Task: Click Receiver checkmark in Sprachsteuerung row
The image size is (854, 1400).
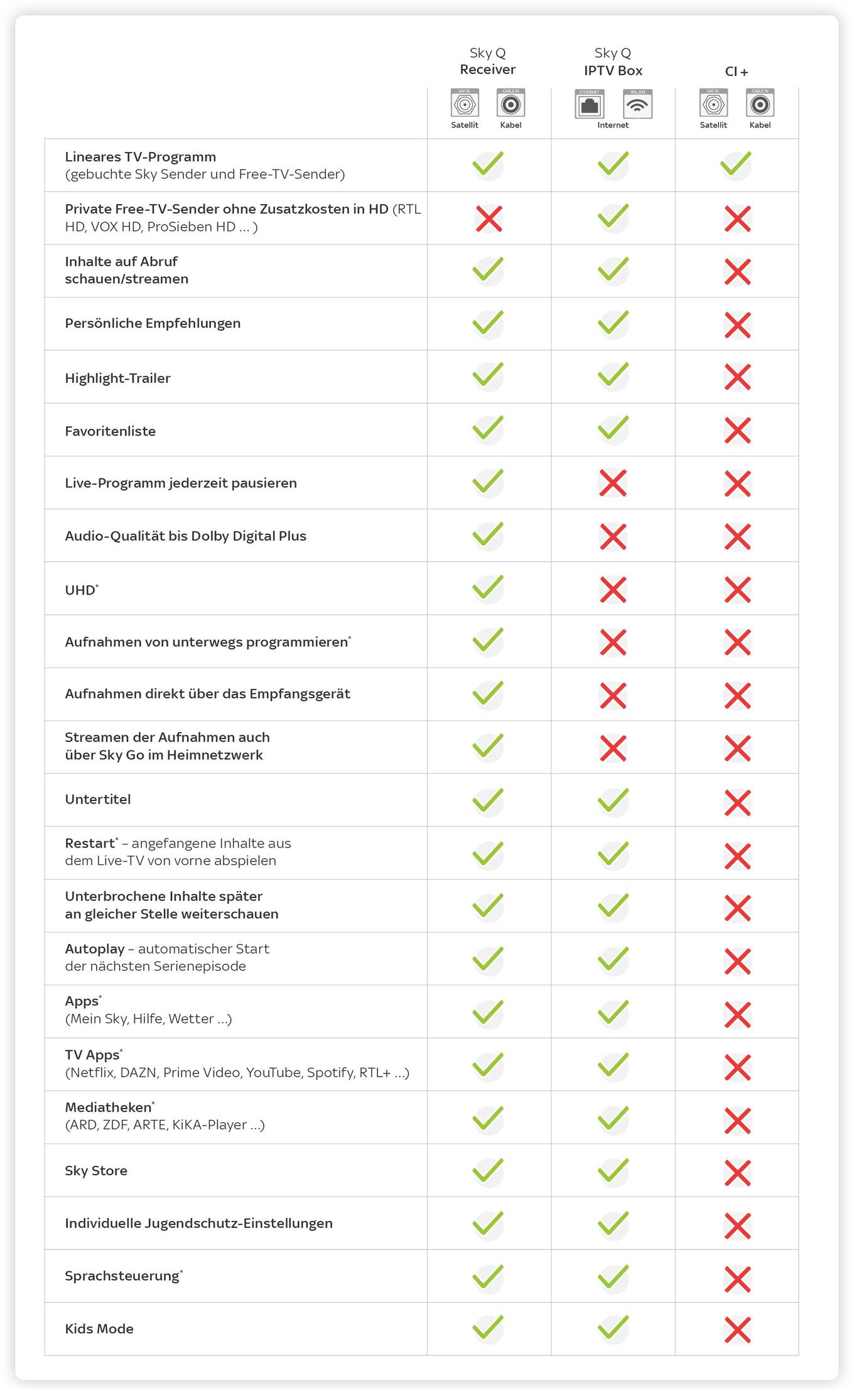Action: click(x=488, y=1276)
